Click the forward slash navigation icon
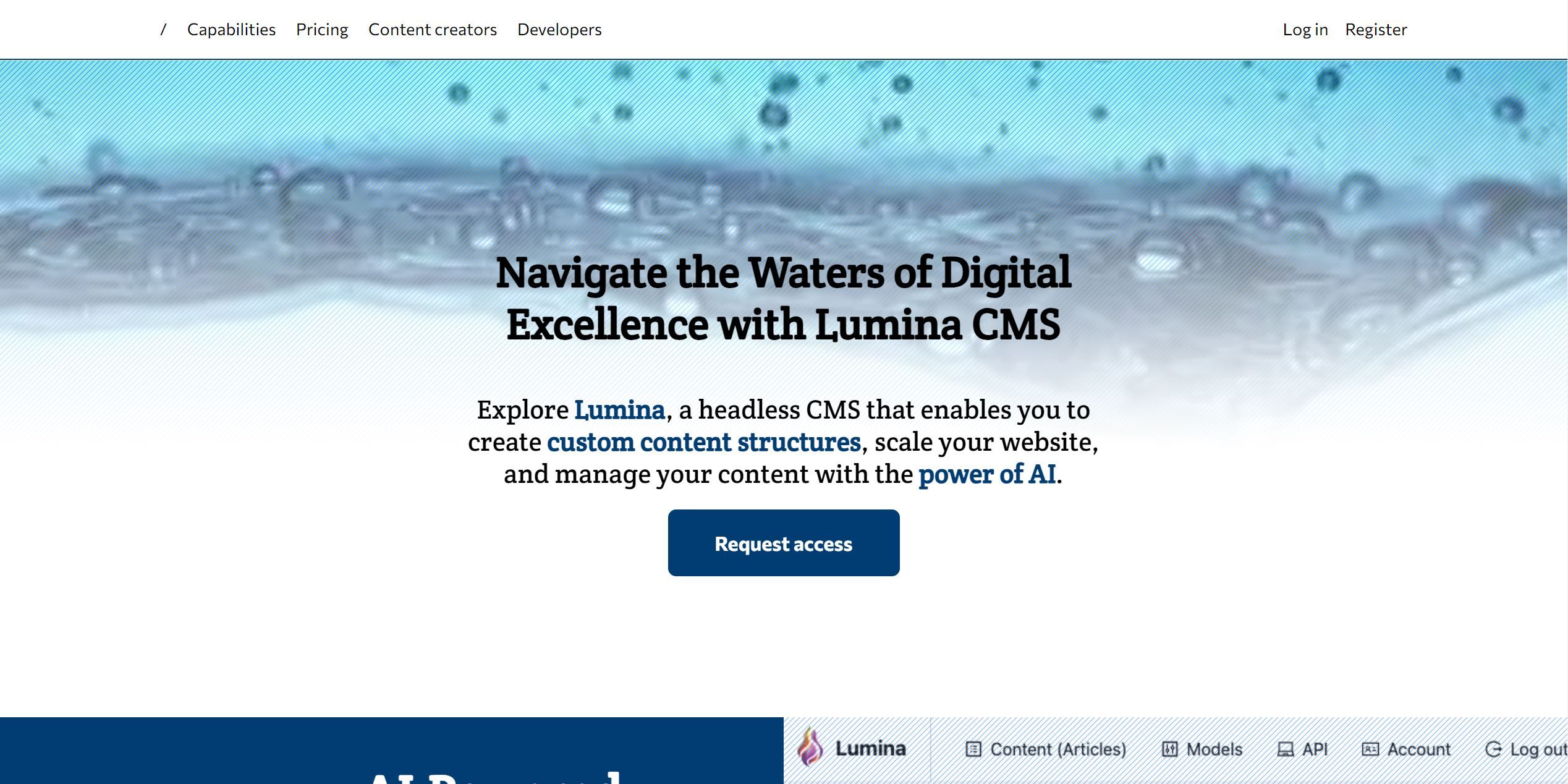 click(162, 29)
